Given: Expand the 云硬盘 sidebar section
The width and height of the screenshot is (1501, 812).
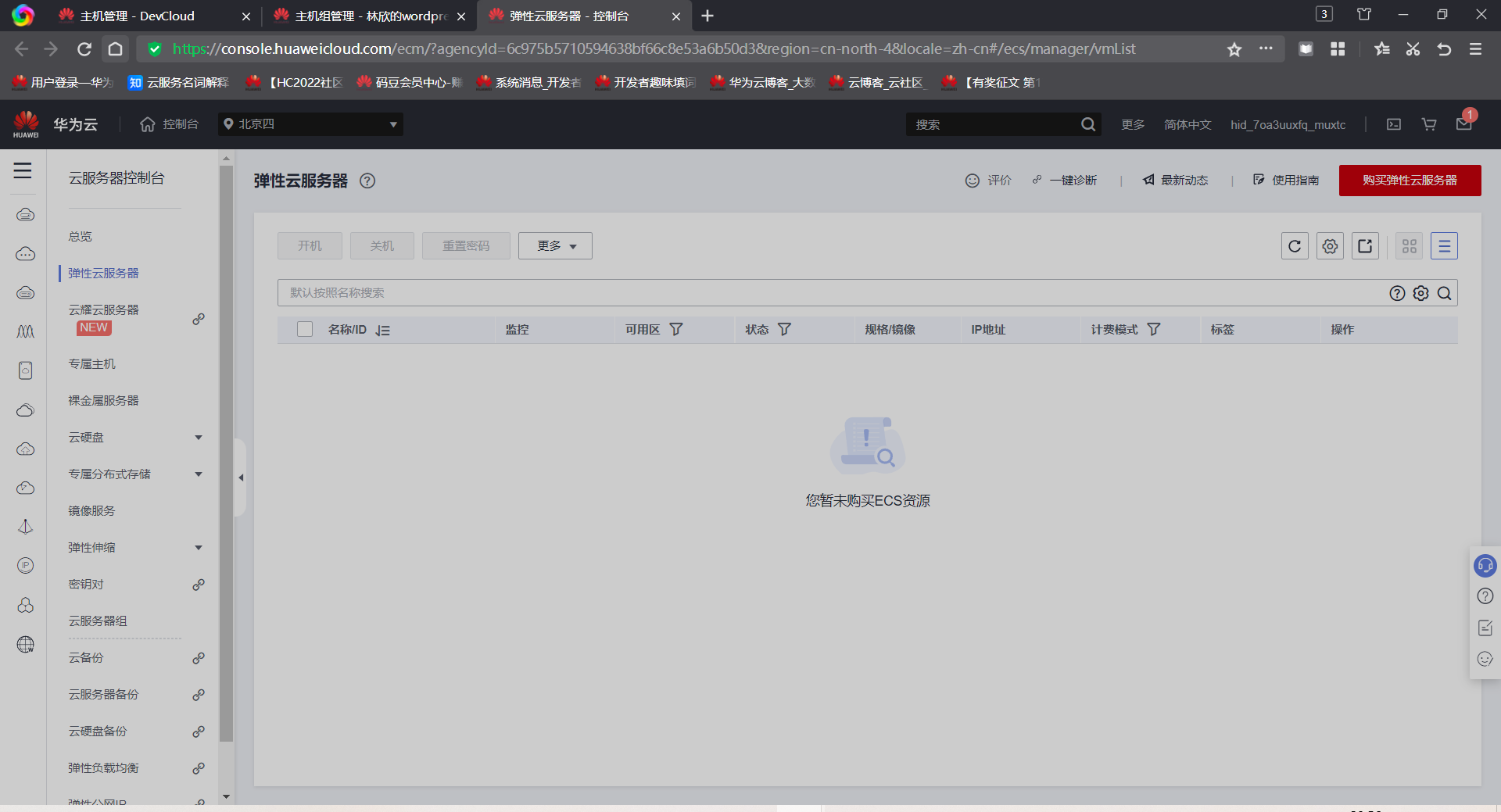Looking at the screenshot, I should click(x=199, y=438).
